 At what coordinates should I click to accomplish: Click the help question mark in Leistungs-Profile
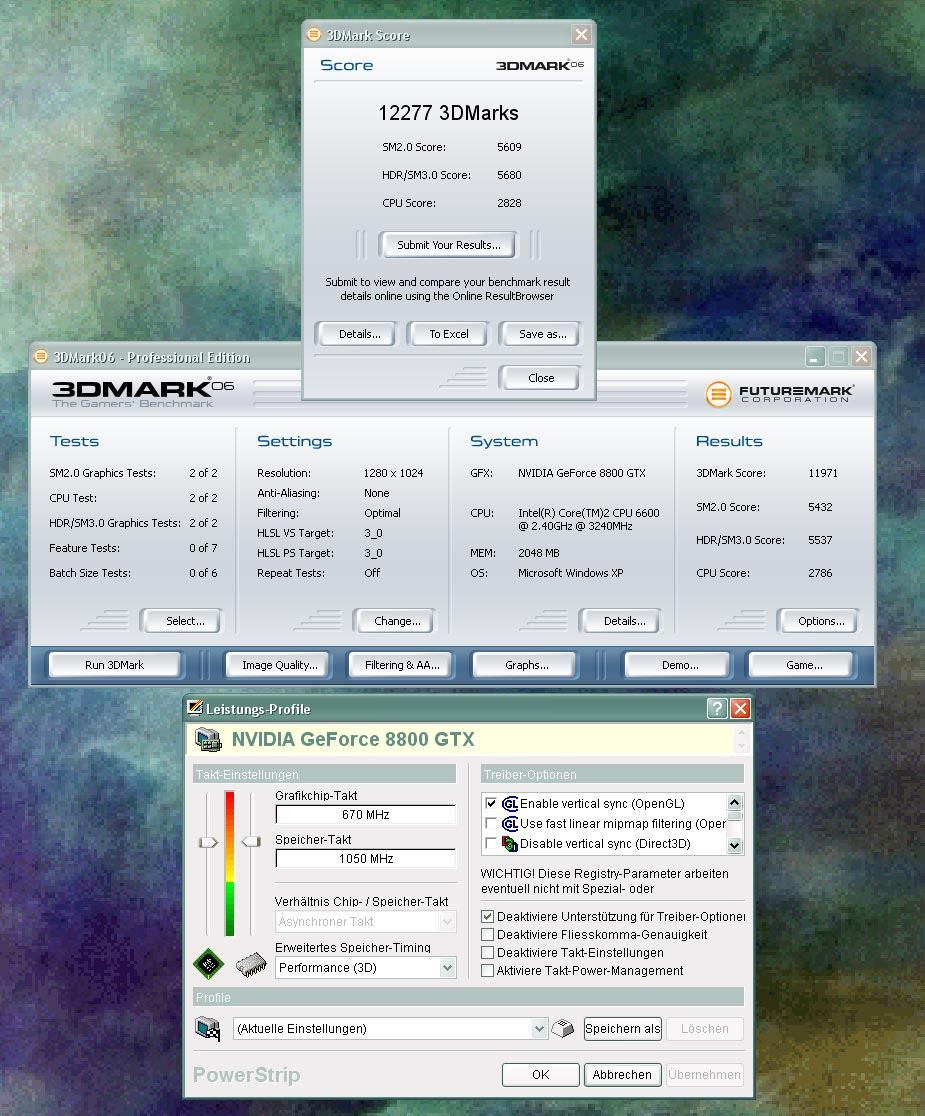[717, 708]
